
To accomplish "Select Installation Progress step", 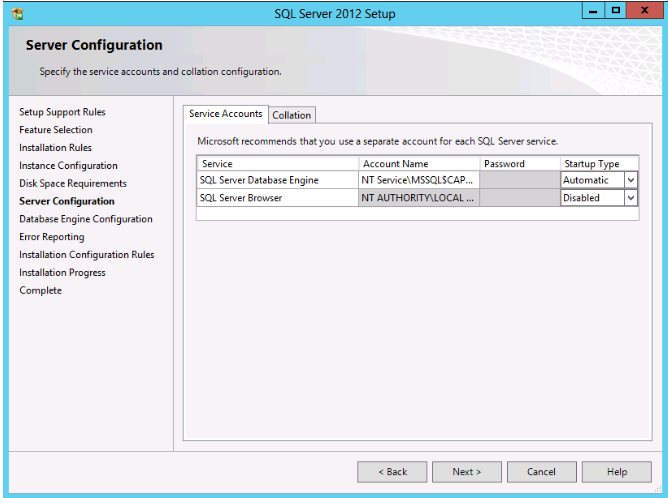I will pos(62,273).
